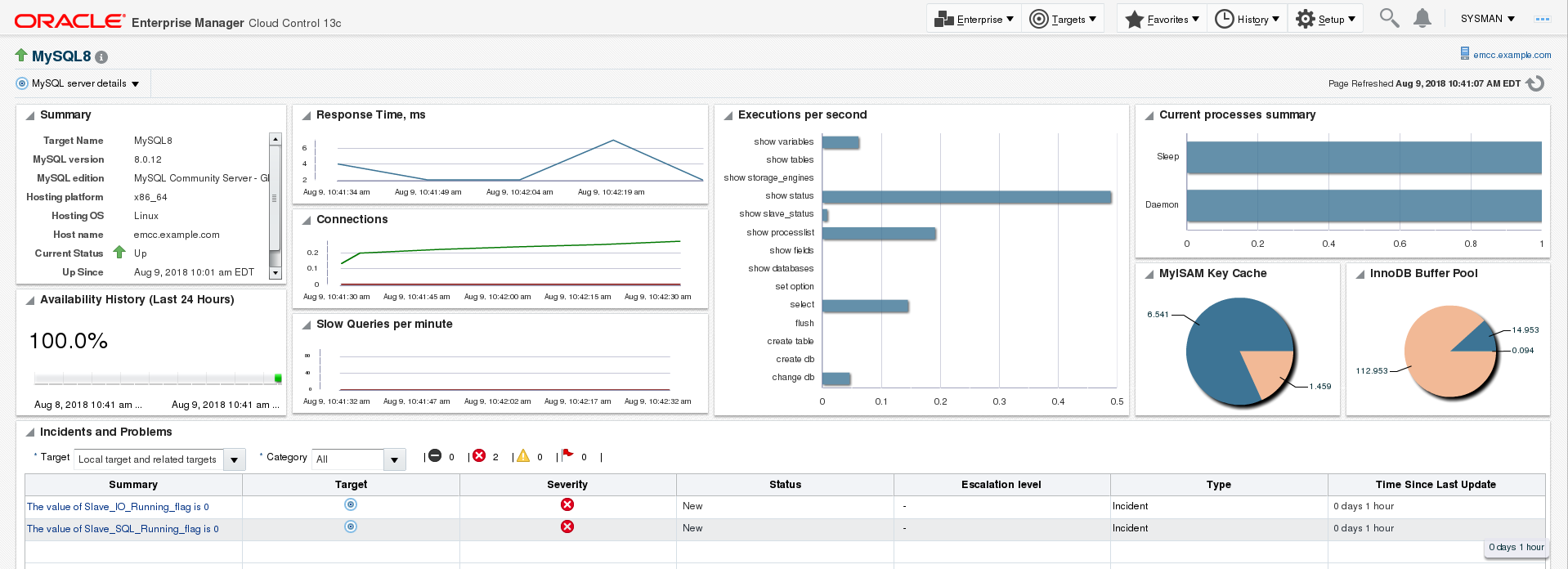This screenshot has height=569, width=1568.
Task: Click the search magnifier icon
Action: pos(1389,18)
